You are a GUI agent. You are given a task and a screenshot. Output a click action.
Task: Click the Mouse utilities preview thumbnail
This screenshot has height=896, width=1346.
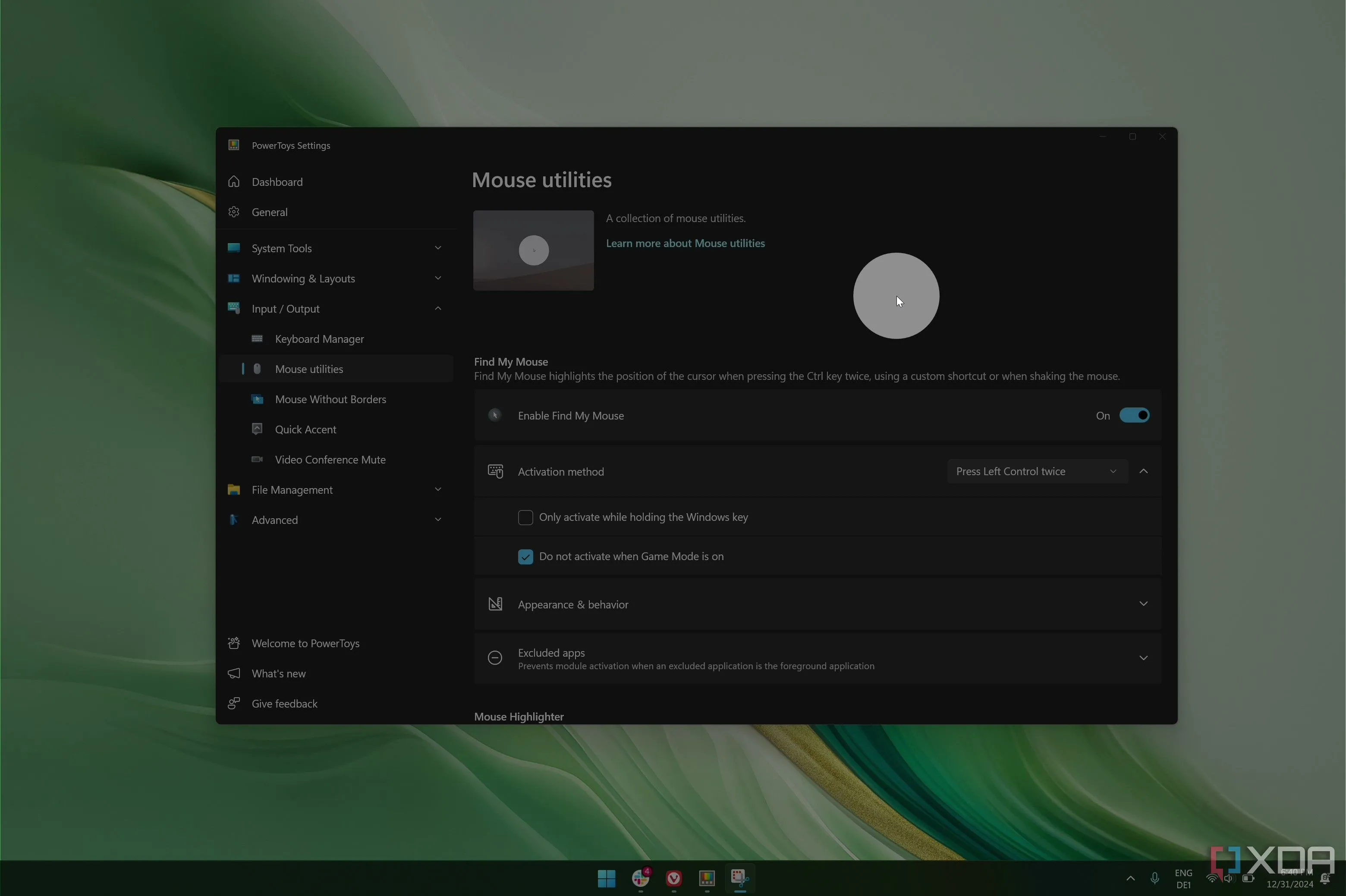533,250
